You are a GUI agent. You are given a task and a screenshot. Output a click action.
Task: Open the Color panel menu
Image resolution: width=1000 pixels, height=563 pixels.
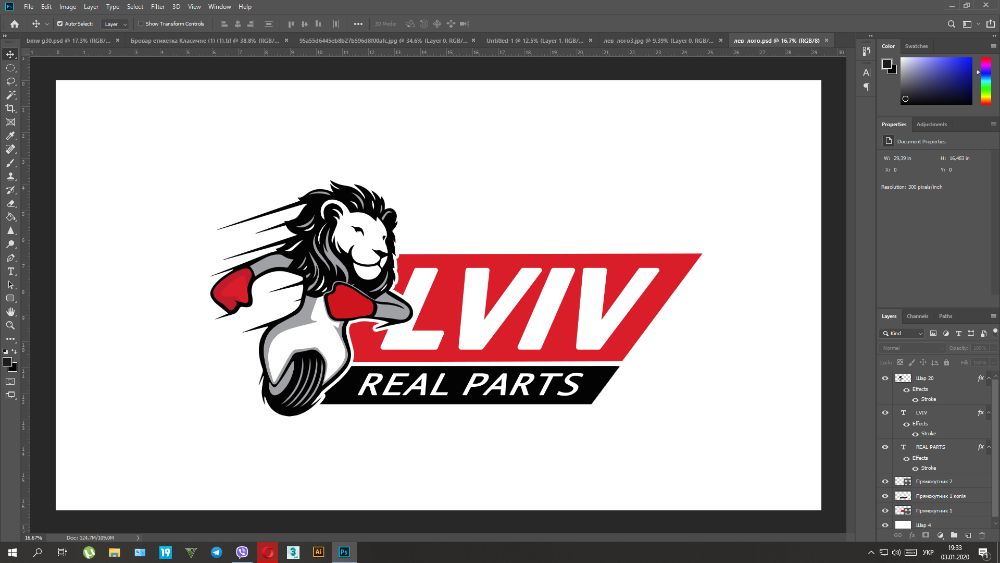point(993,46)
